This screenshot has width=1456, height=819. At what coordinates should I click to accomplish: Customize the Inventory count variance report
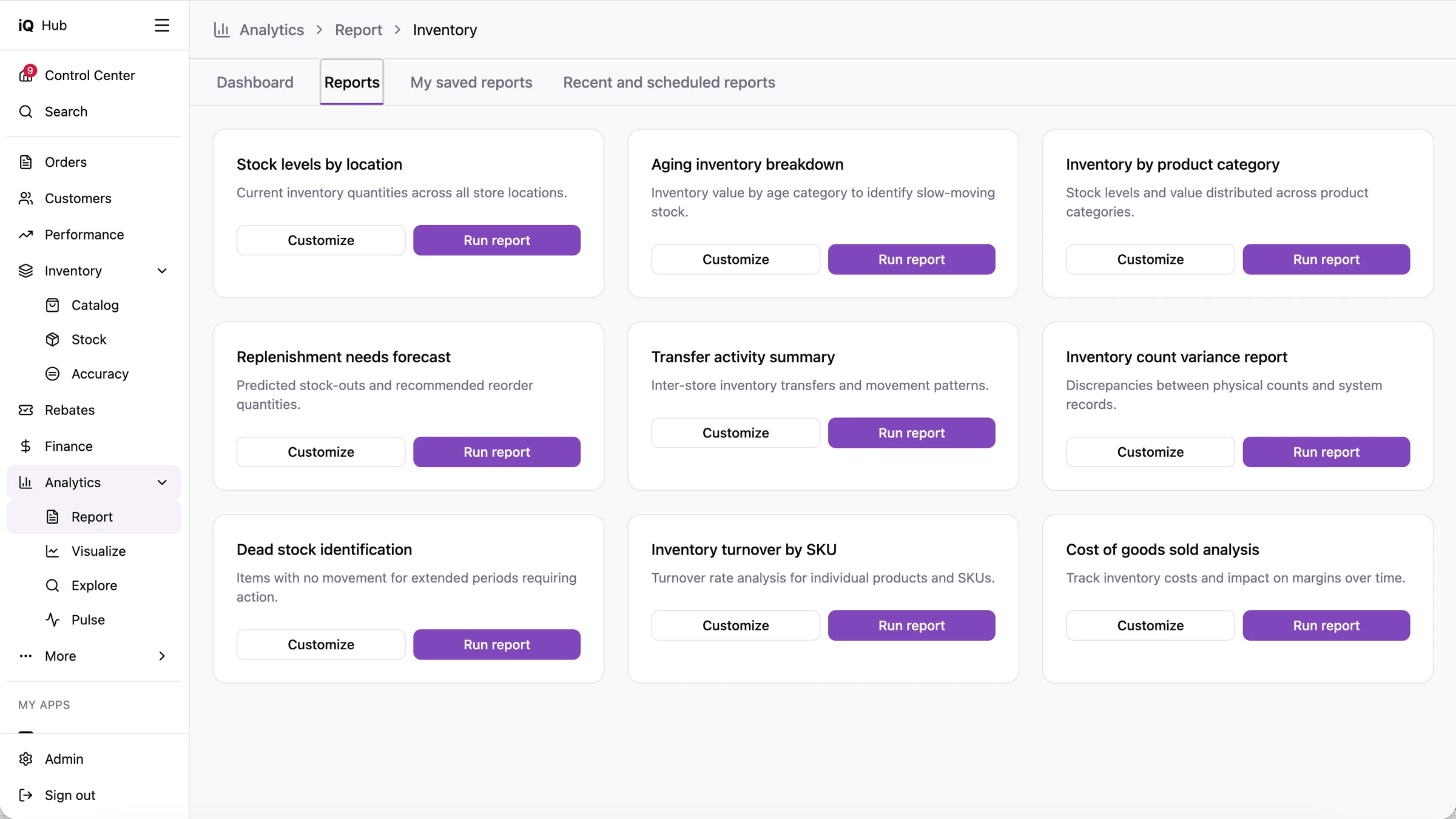[x=1150, y=452]
